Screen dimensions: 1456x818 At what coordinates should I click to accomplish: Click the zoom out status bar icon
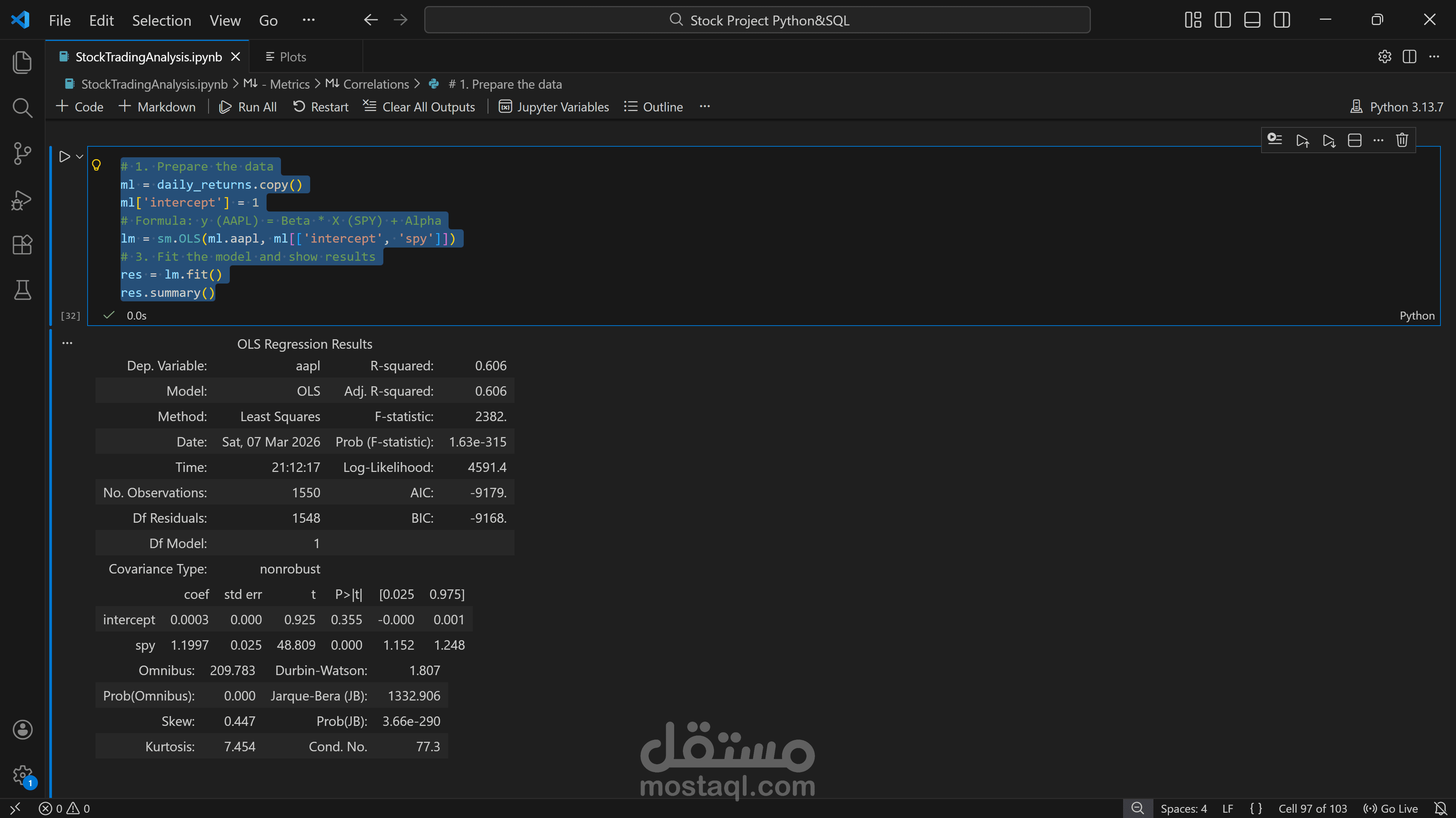pos(1137,809)
